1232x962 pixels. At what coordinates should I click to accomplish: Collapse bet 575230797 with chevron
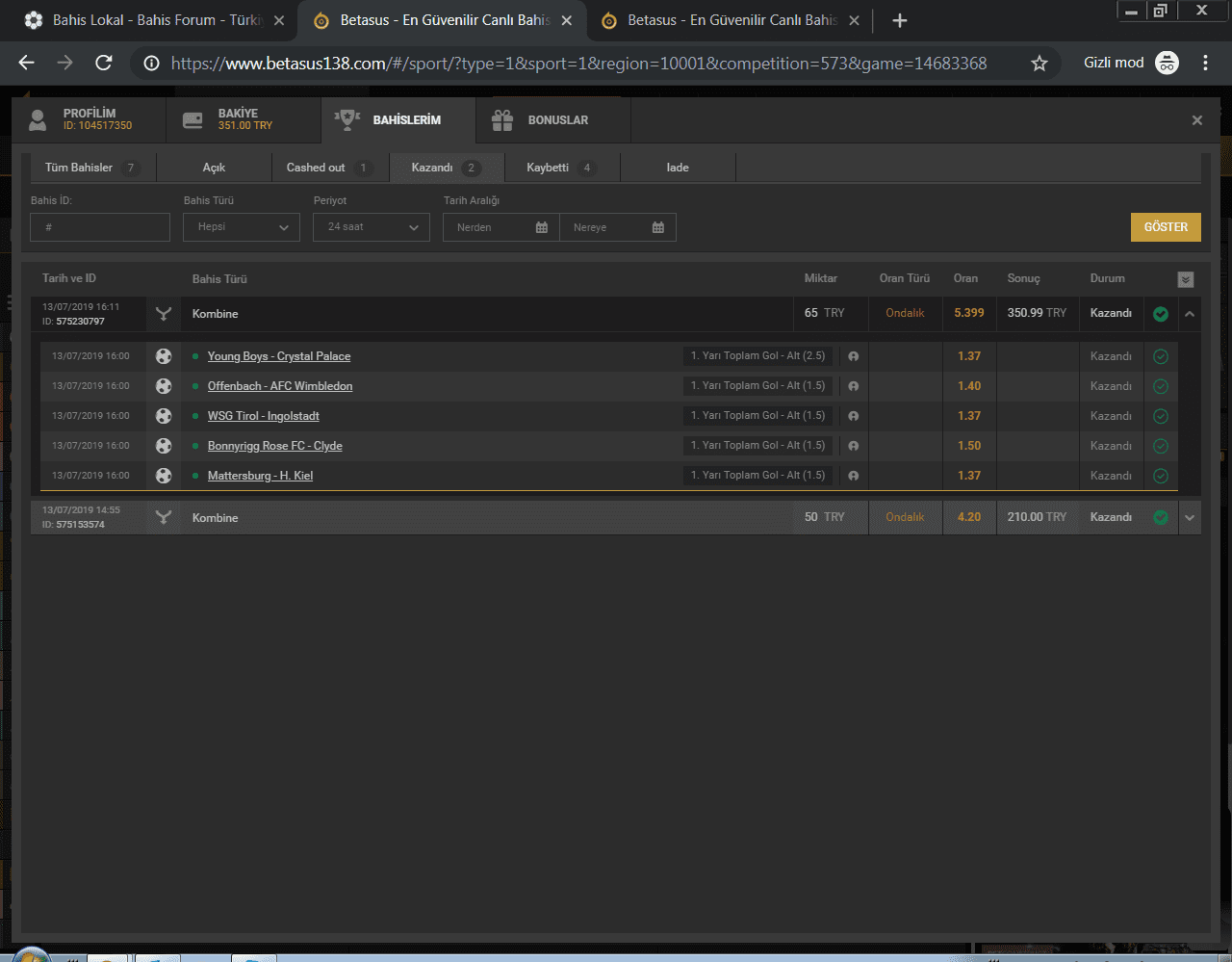pyautogui.click(x=1190, y=314)
